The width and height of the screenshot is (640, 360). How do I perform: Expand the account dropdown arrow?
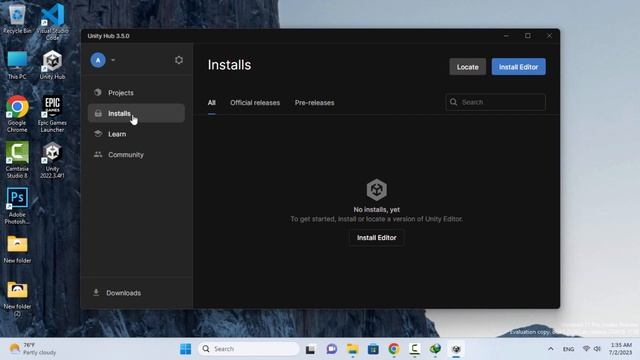click(x=113, y=60)
